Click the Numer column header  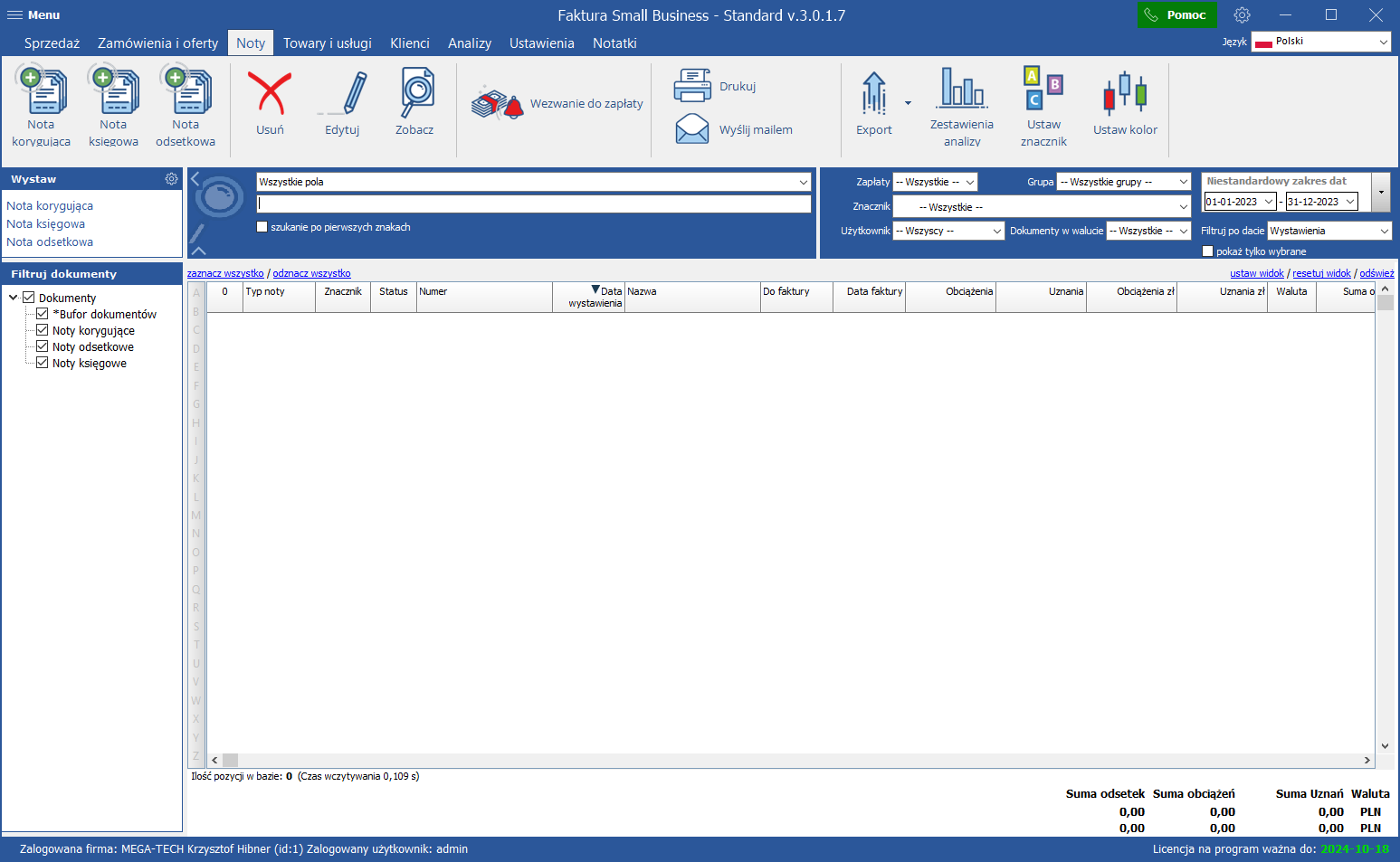(484, 297)
